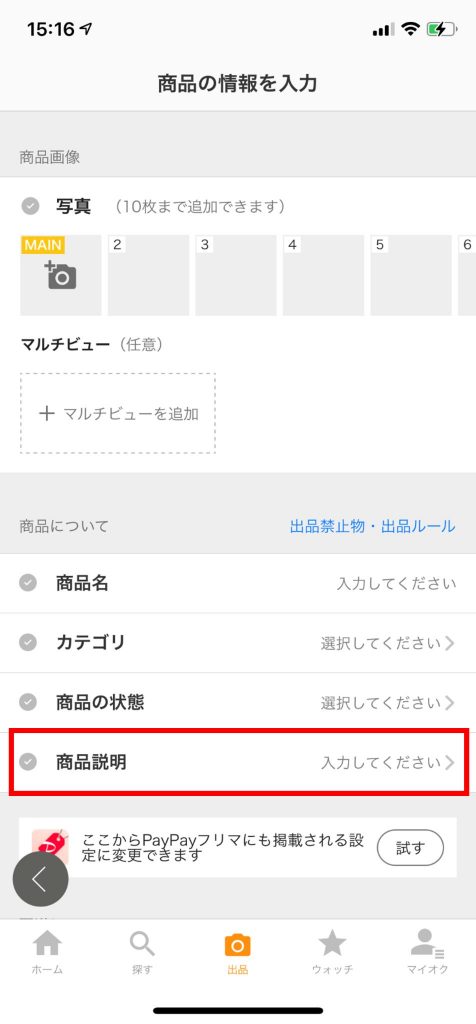Open the ウォッチ star icon

coord(332,944)
